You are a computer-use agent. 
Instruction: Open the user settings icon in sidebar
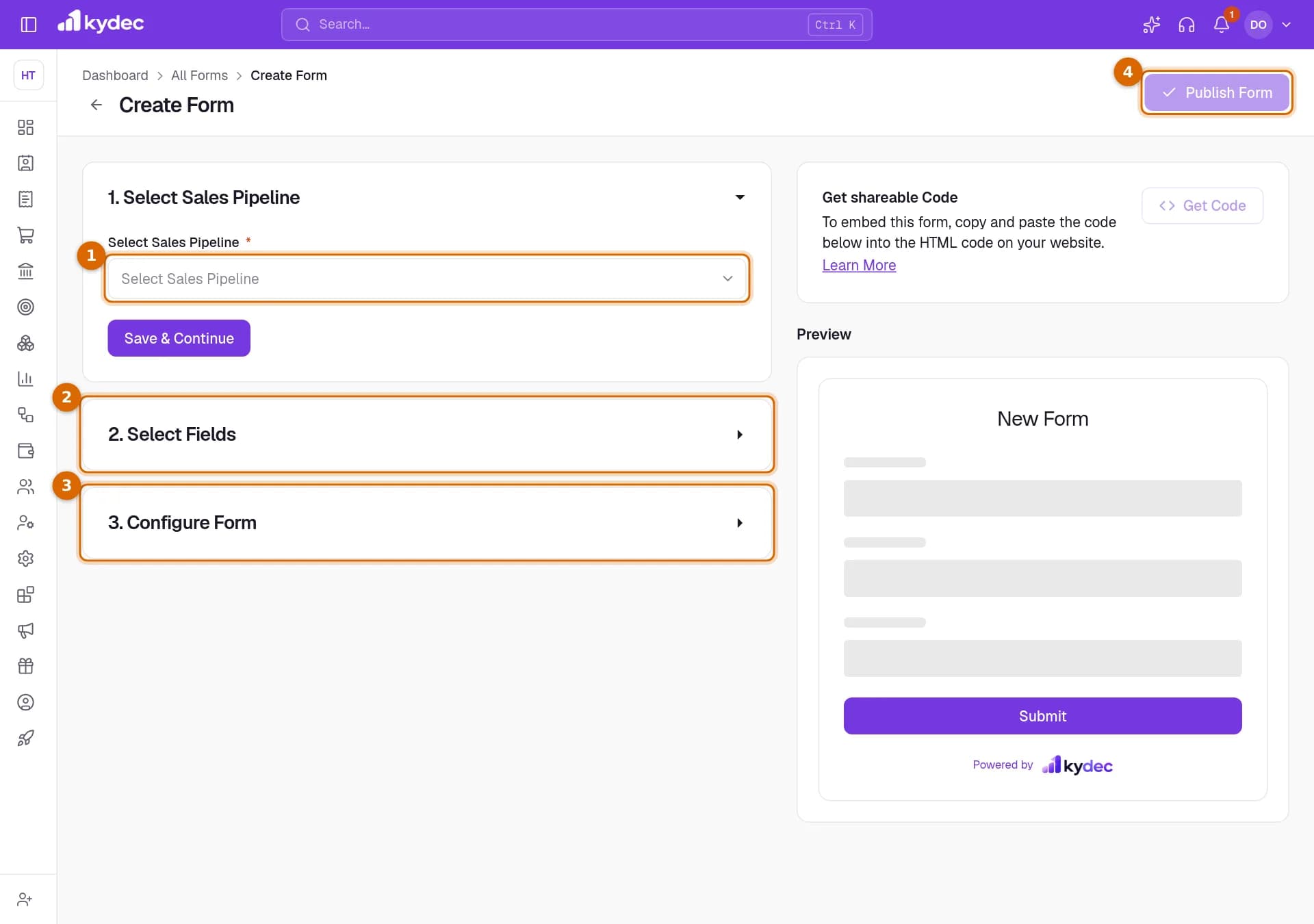(x=25, y=522)
